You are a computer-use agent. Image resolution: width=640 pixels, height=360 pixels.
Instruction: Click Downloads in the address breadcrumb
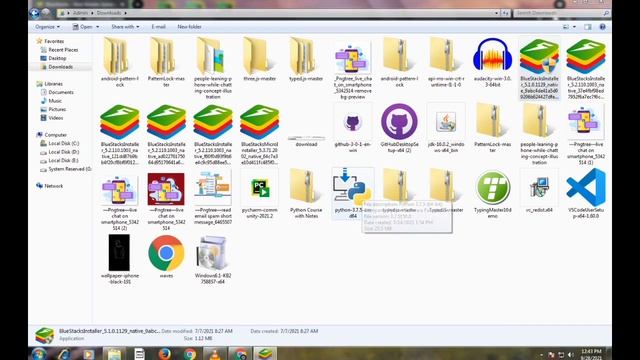point(109,13)
